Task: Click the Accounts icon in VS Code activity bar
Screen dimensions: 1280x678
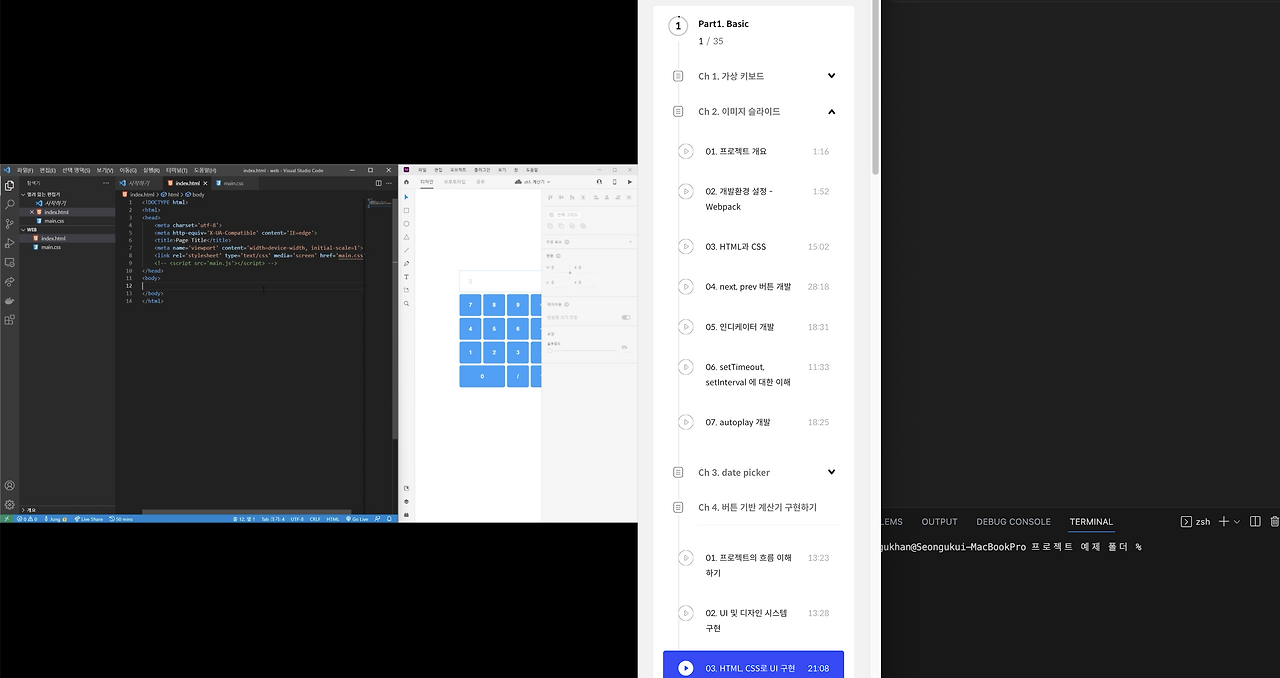Action: (x=9, y=486)
